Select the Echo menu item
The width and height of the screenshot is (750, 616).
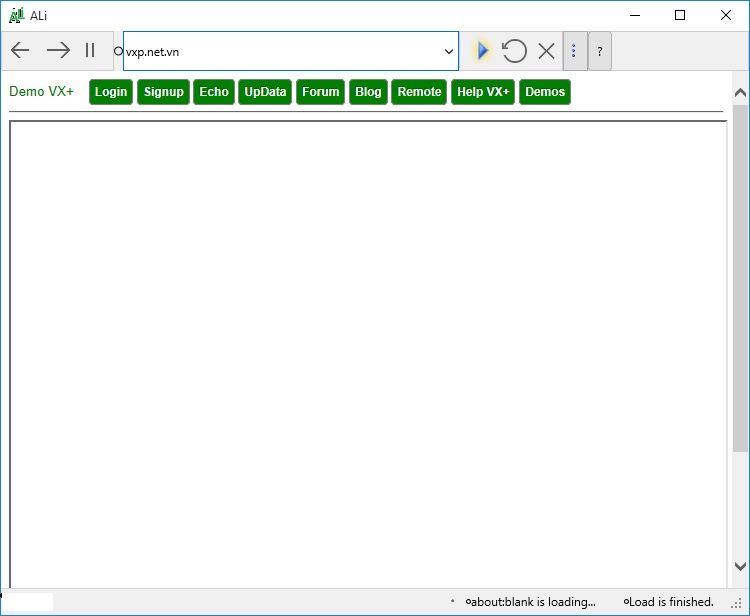214,92
